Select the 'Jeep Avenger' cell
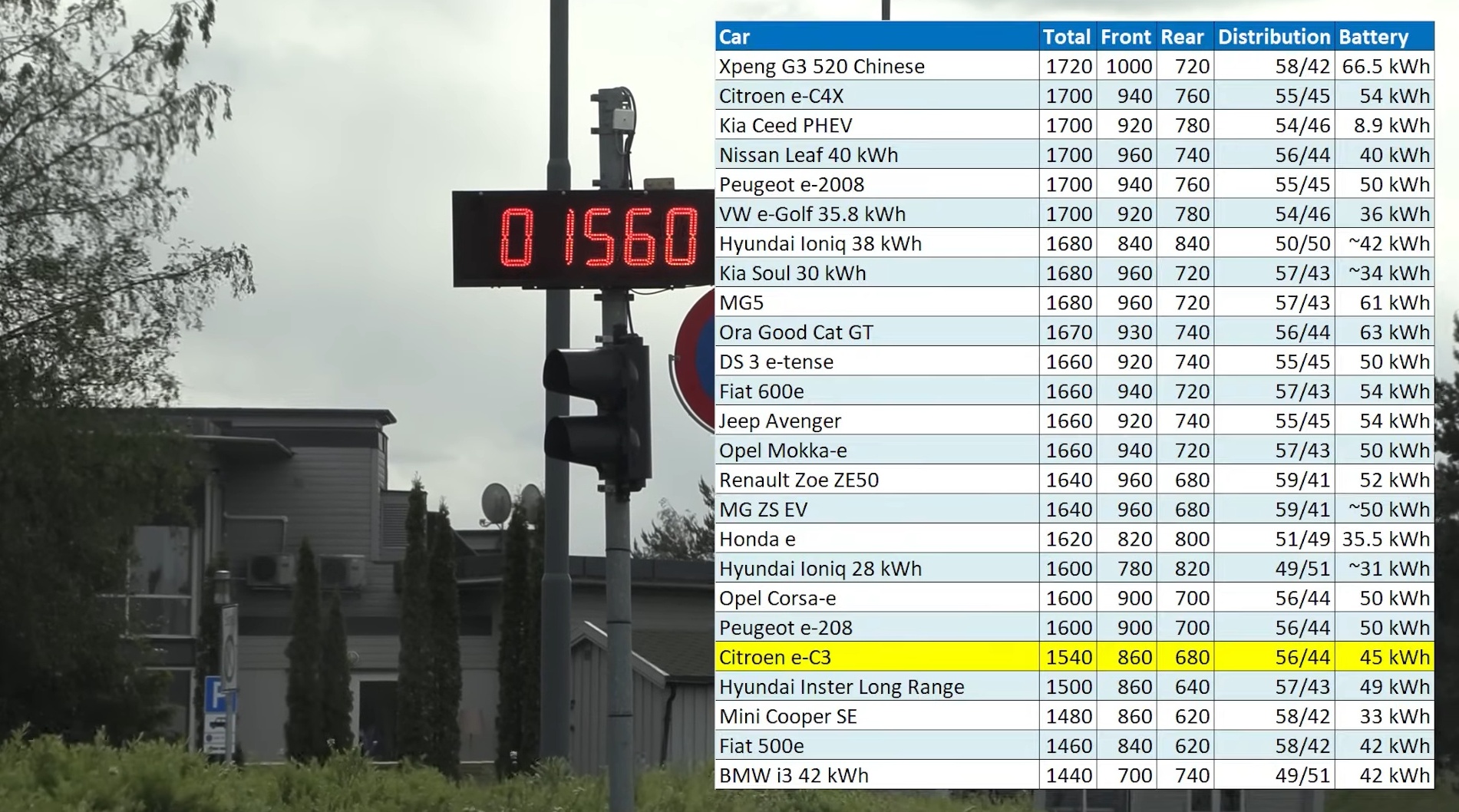Viewport: 1459px width, 812px height. click(877, 421)
